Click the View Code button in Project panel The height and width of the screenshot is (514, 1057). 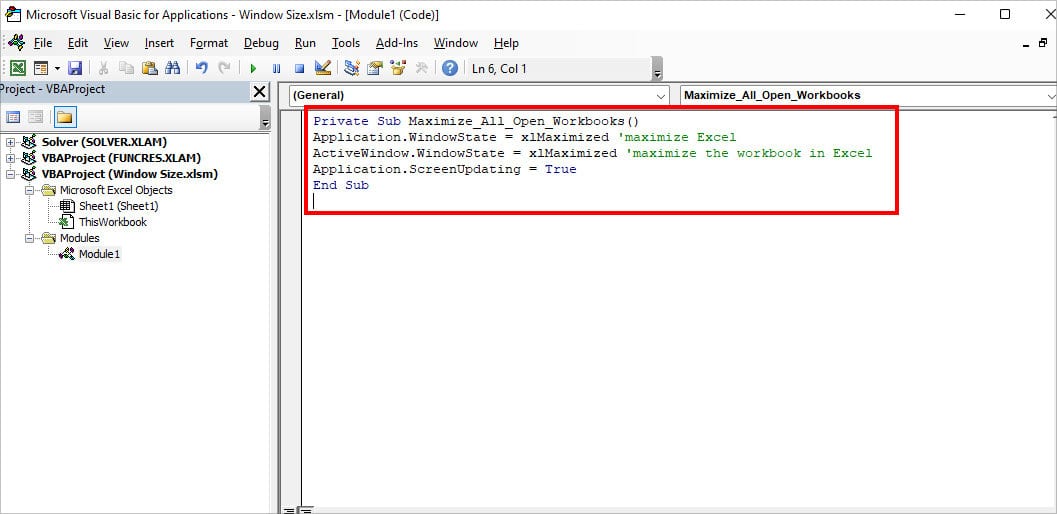[x=14, y=117]
